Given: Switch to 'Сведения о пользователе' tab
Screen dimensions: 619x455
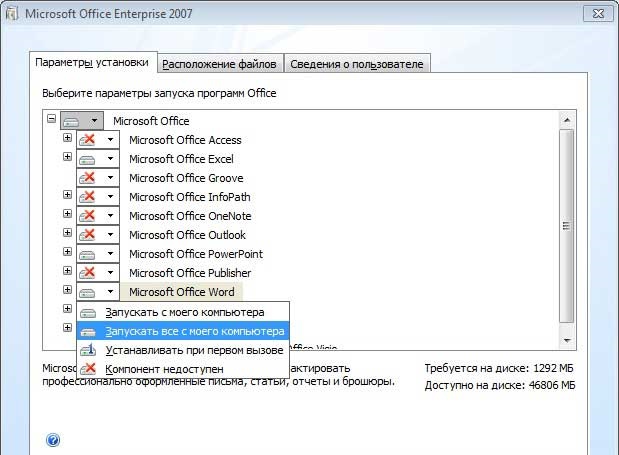Looking at the screenshot, I should (x=357, y=64).
